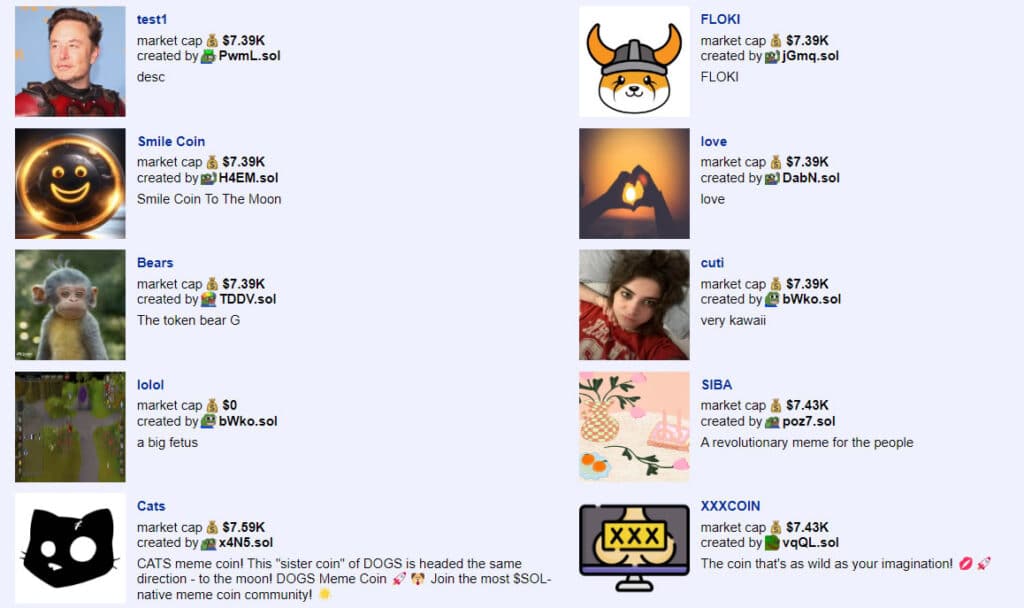This screenshot has width=1024, height=608.
Task: Open the lolol coin title link
Action: click(x=150, y=385)
